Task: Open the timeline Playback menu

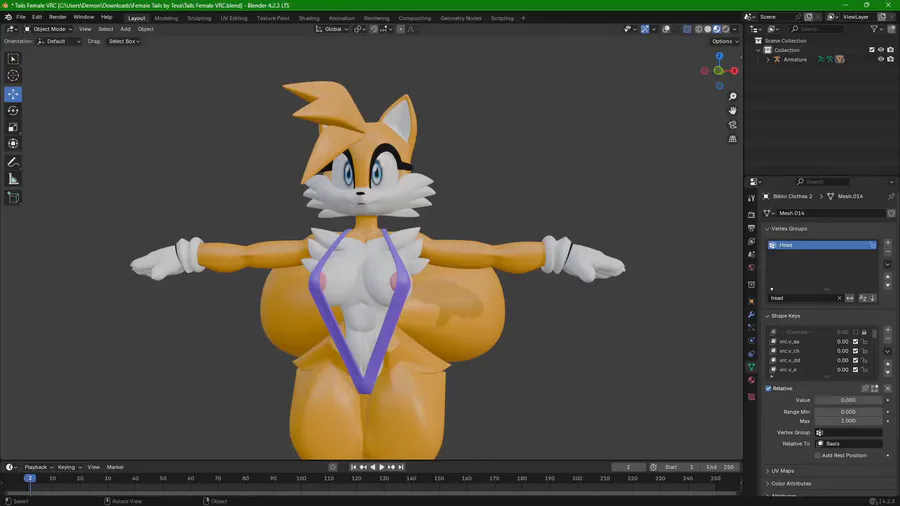Action: [38, 468]
